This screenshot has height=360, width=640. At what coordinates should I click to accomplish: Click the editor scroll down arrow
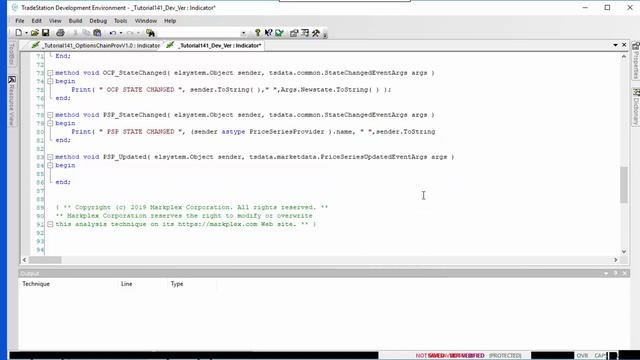(x=624, y=252)
